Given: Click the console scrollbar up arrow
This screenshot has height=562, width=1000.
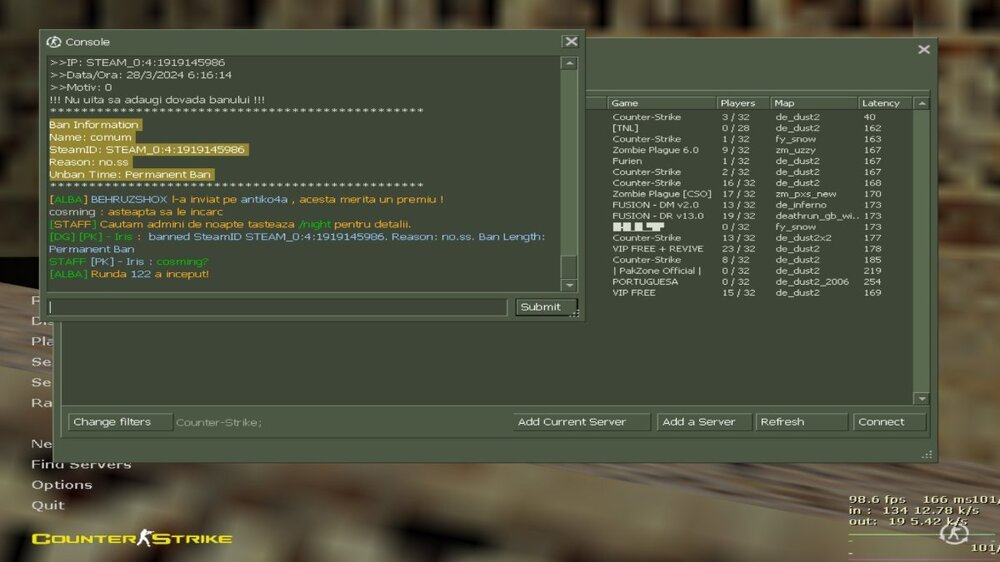Looking at the screenshot, I should coord(569,63).
